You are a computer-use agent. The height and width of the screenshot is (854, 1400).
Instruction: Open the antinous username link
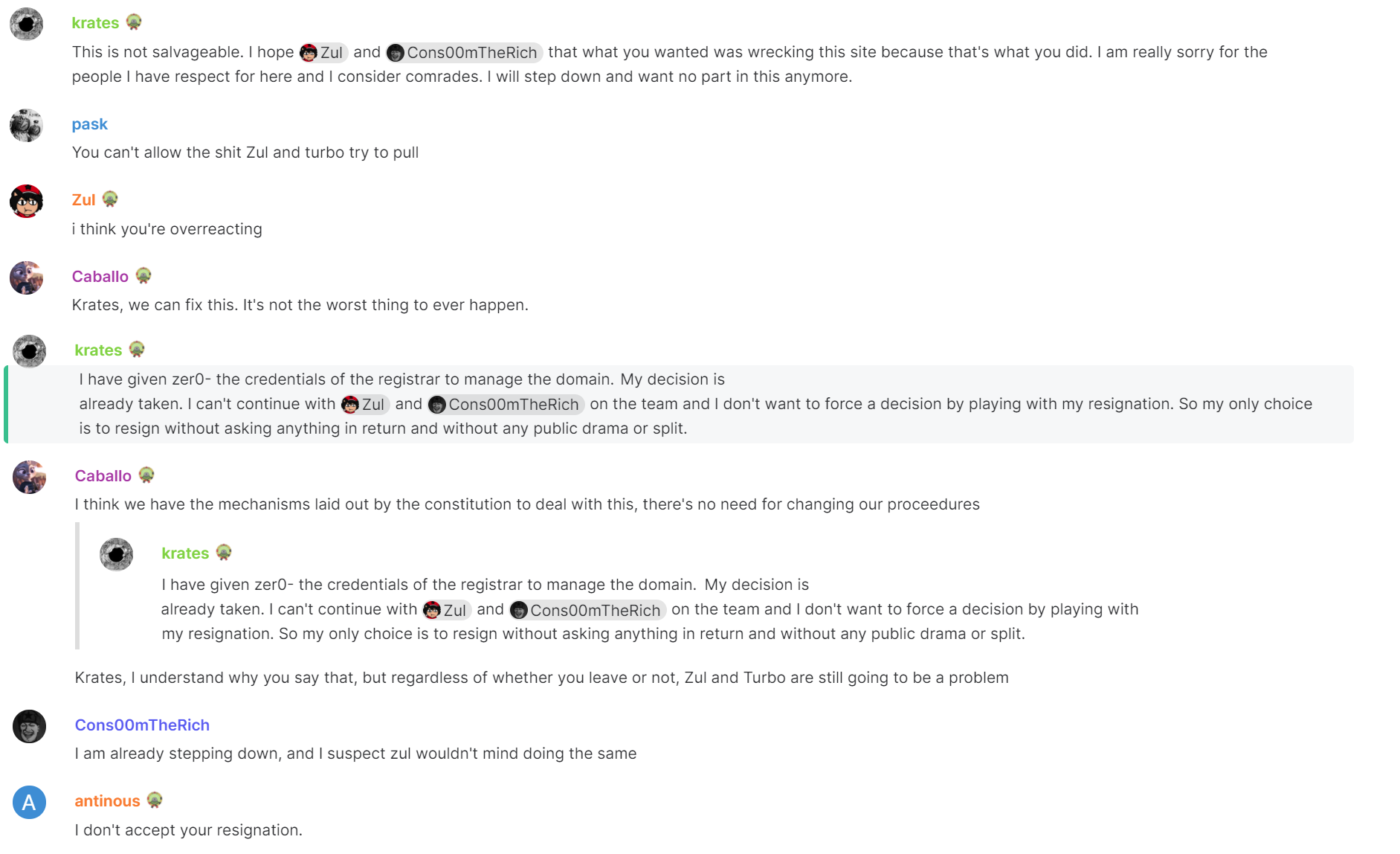[x=108, y=801]
